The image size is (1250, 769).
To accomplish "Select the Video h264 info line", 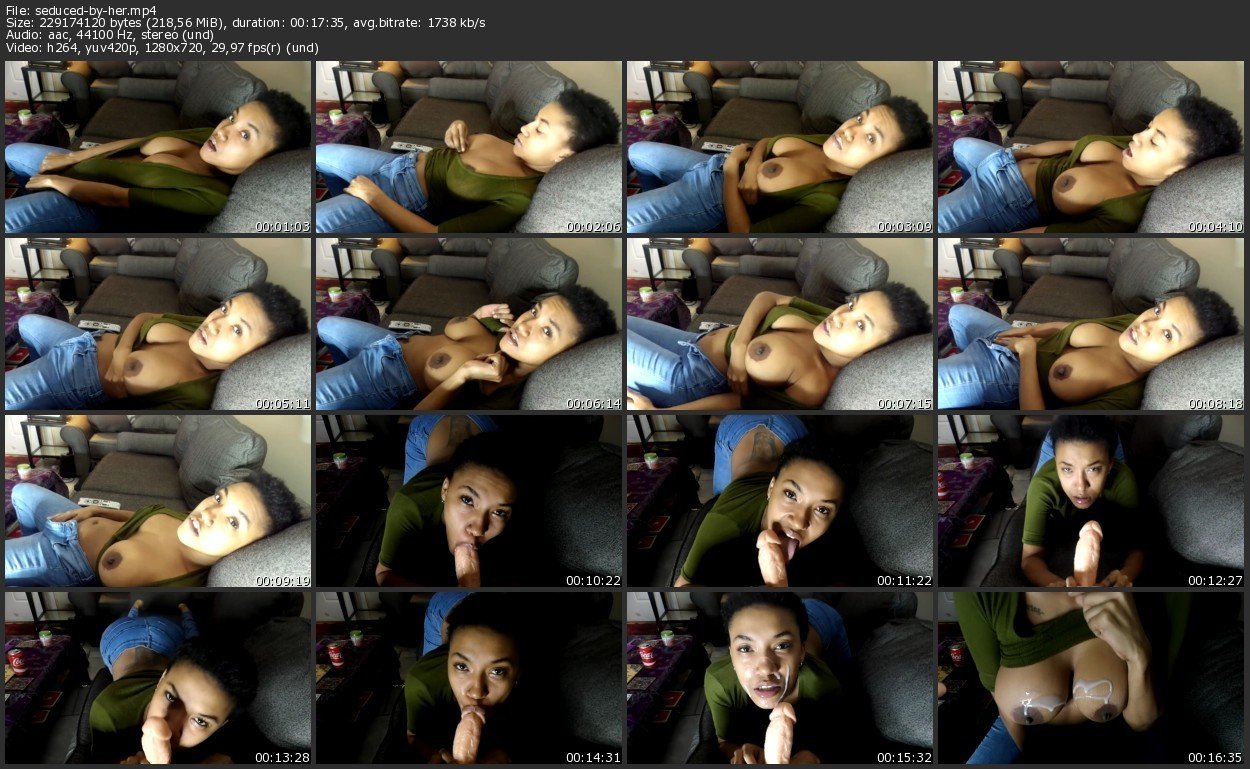I will click(x=175, y=48).
